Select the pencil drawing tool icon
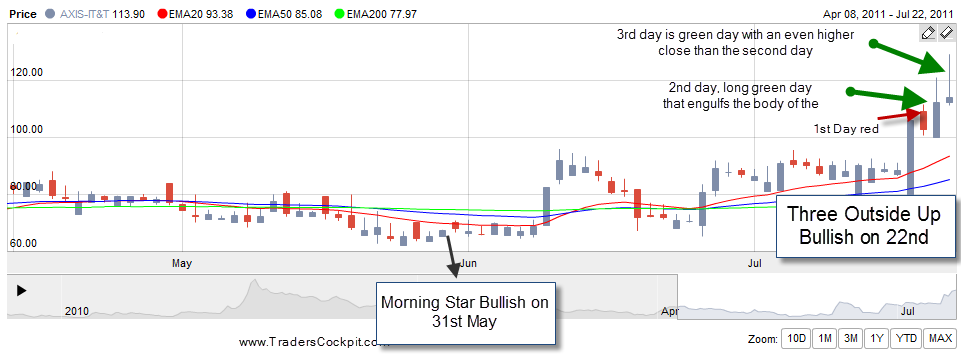 click(928, 33)
